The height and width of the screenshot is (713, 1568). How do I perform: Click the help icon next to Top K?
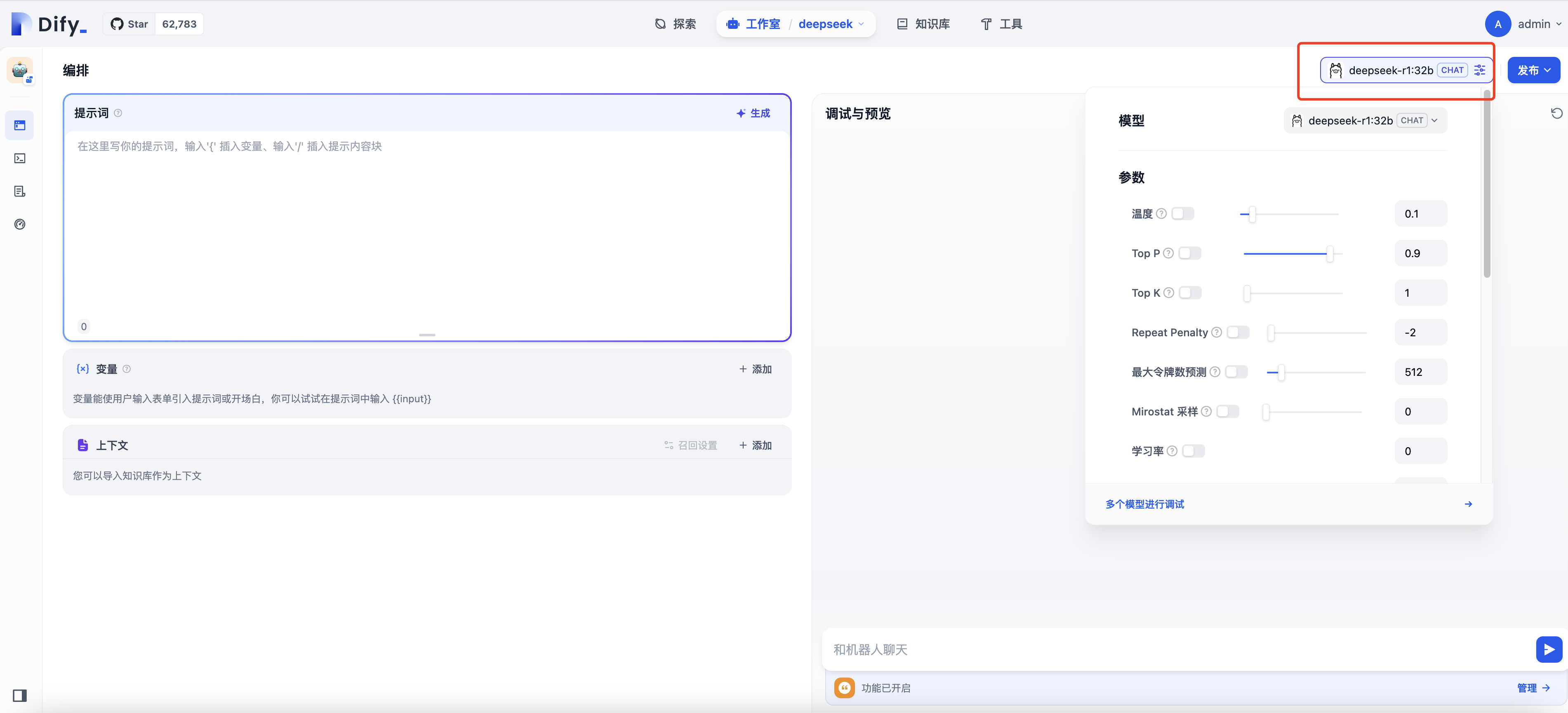point(1169,293)
